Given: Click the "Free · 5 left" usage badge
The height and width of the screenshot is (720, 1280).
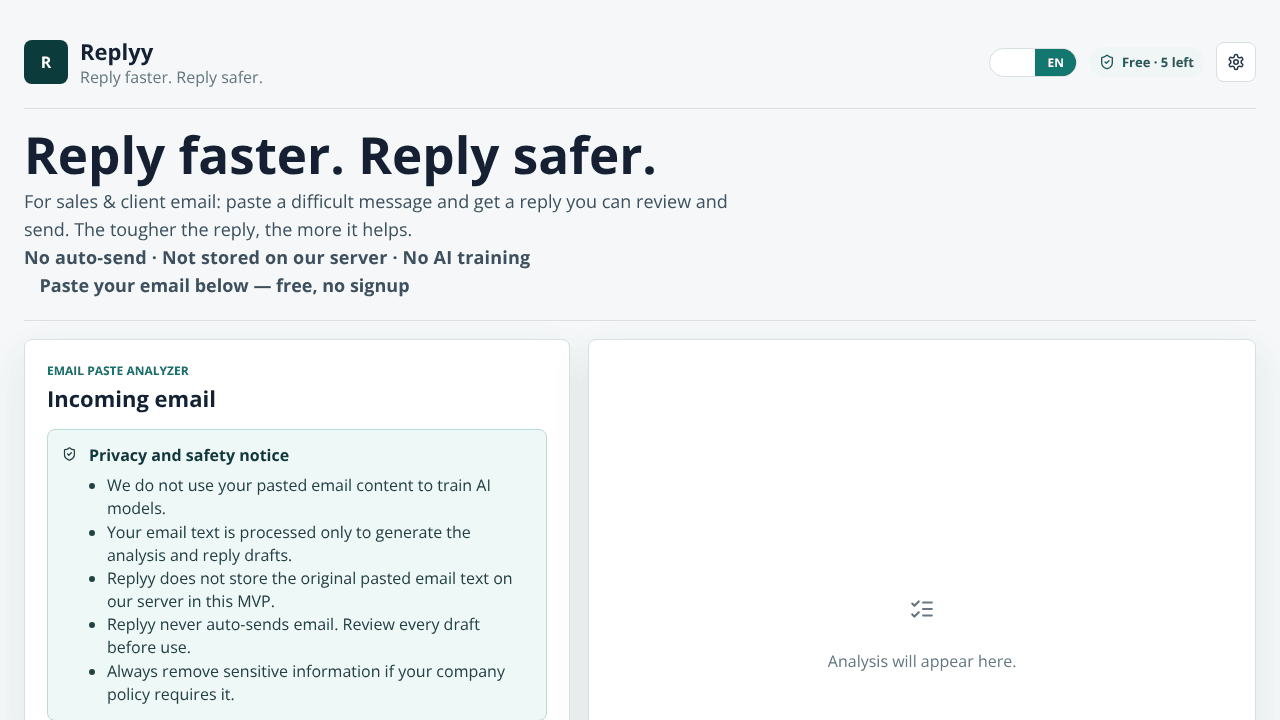Looking at the screenshot, I should point(1147,62).
